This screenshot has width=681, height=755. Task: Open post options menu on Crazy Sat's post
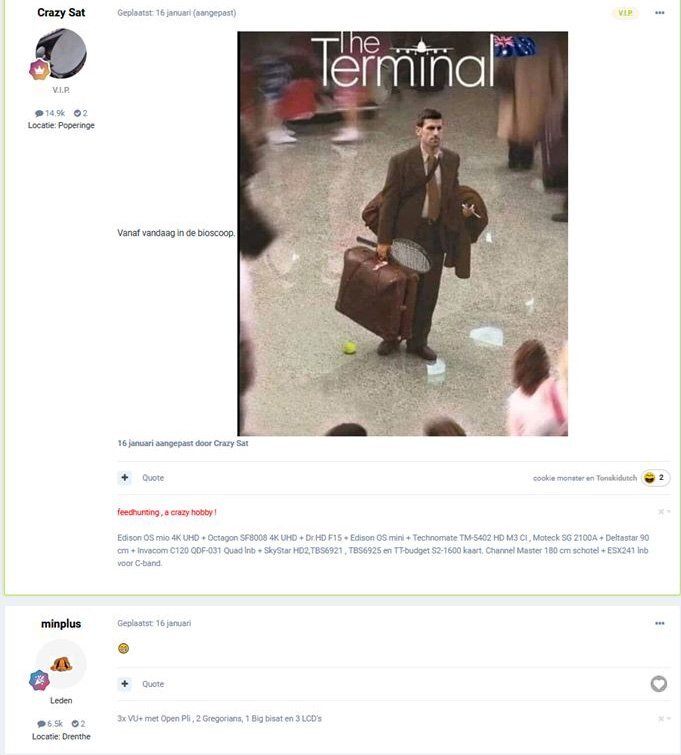coord(659,13)
